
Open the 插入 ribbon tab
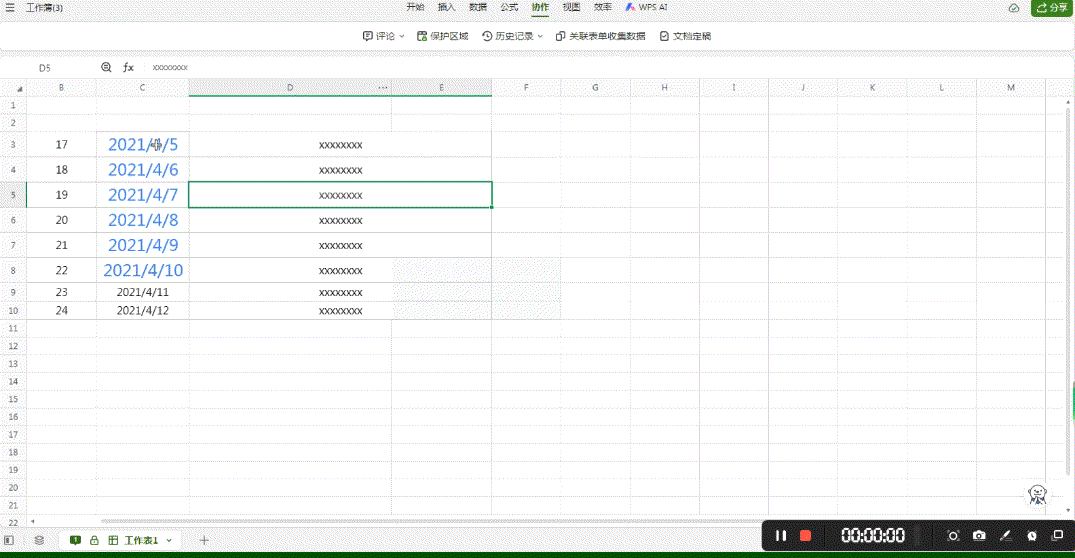[446, 7]
